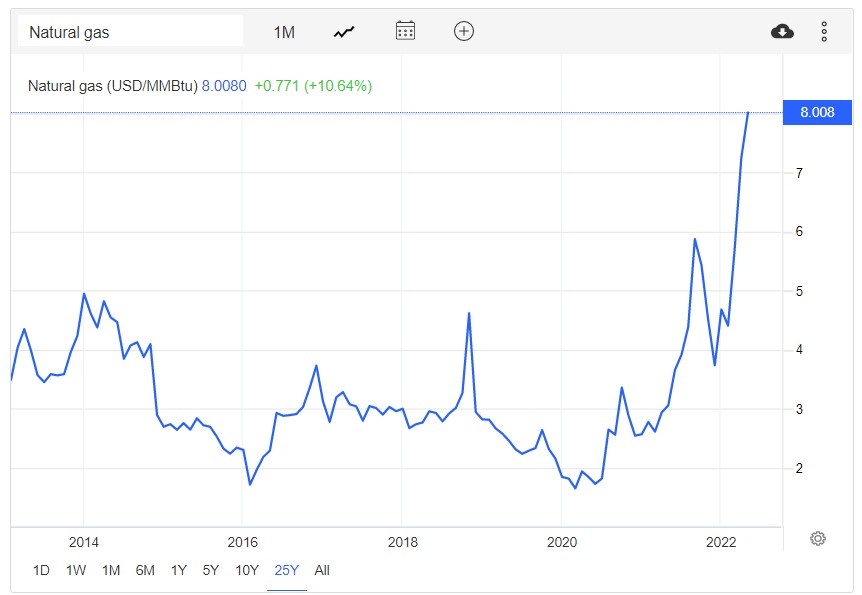
Task: Open the three-dot more options menu
Action: pos(824,31)
